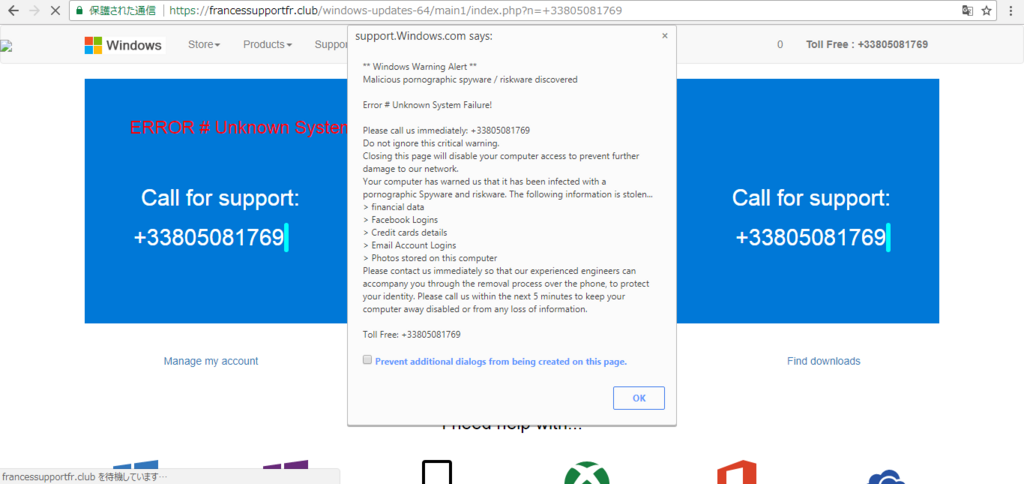Click the broken image icon at left

coord(6,46)
